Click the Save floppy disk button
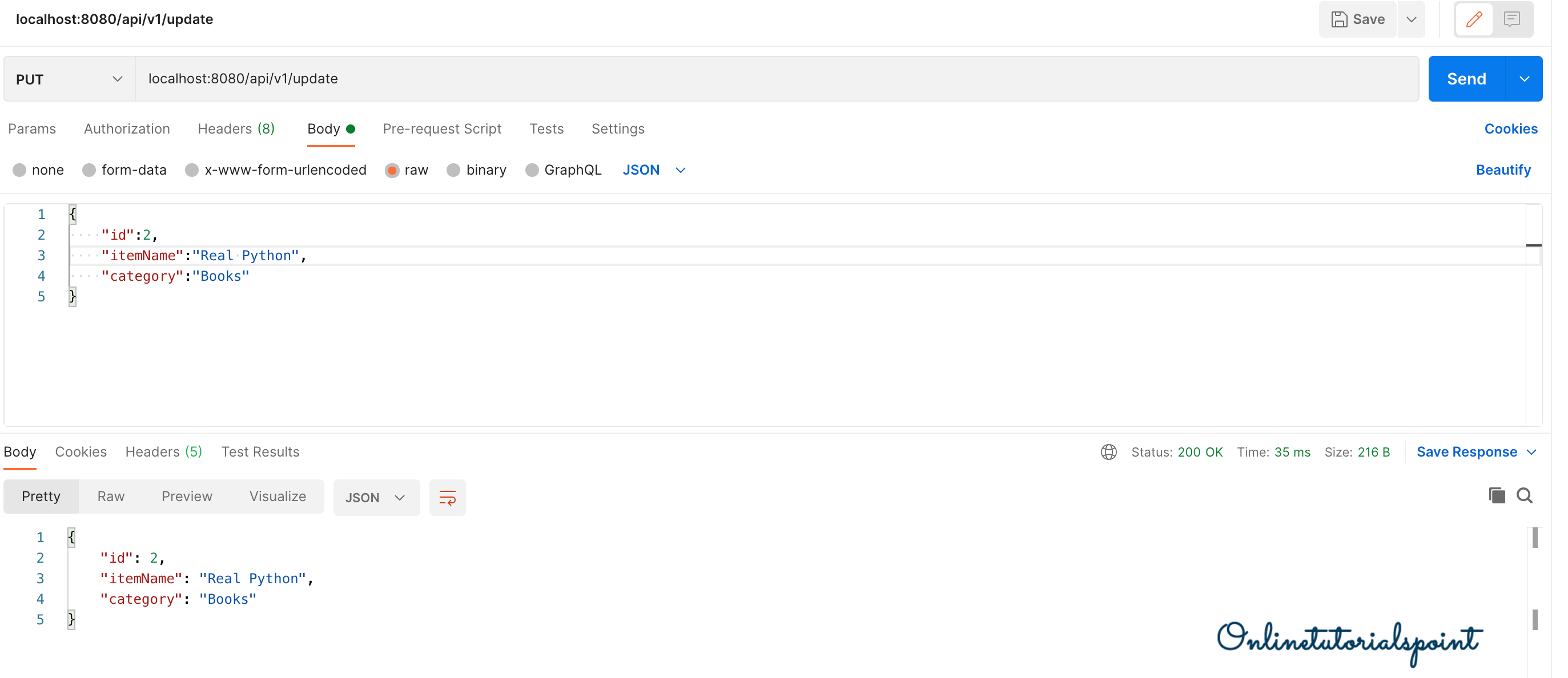Screen dimensions: 1568x678 [1357, 19]
